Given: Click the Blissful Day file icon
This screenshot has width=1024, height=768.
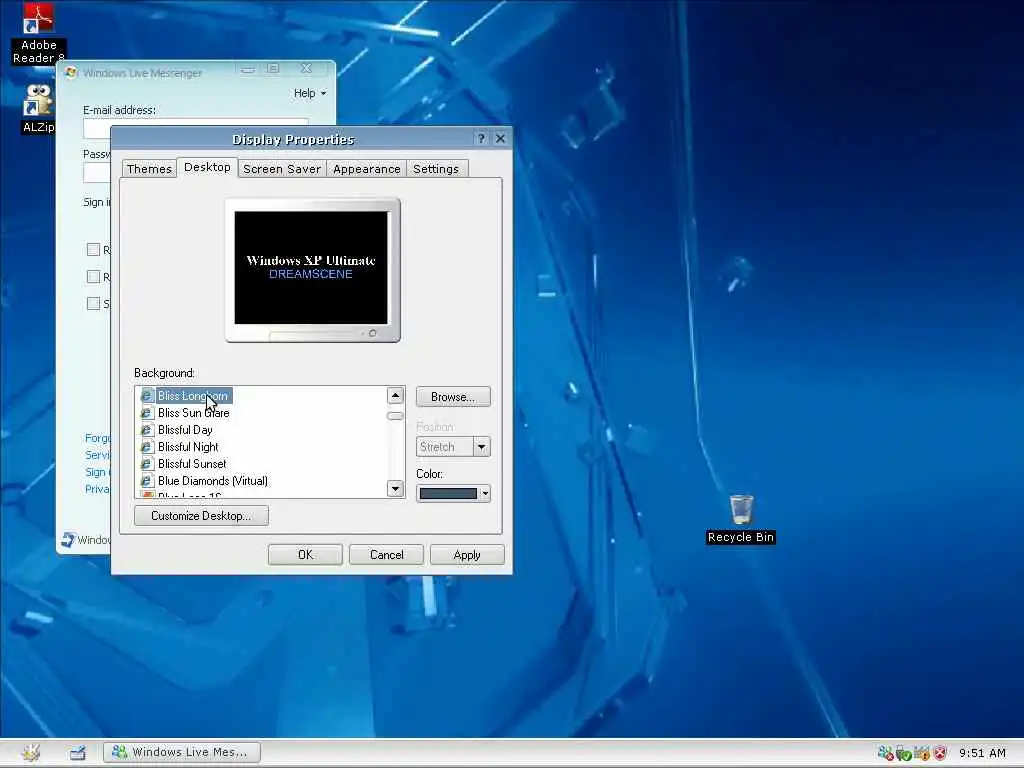Looking at the screenshot, I should tap(147, 430).
